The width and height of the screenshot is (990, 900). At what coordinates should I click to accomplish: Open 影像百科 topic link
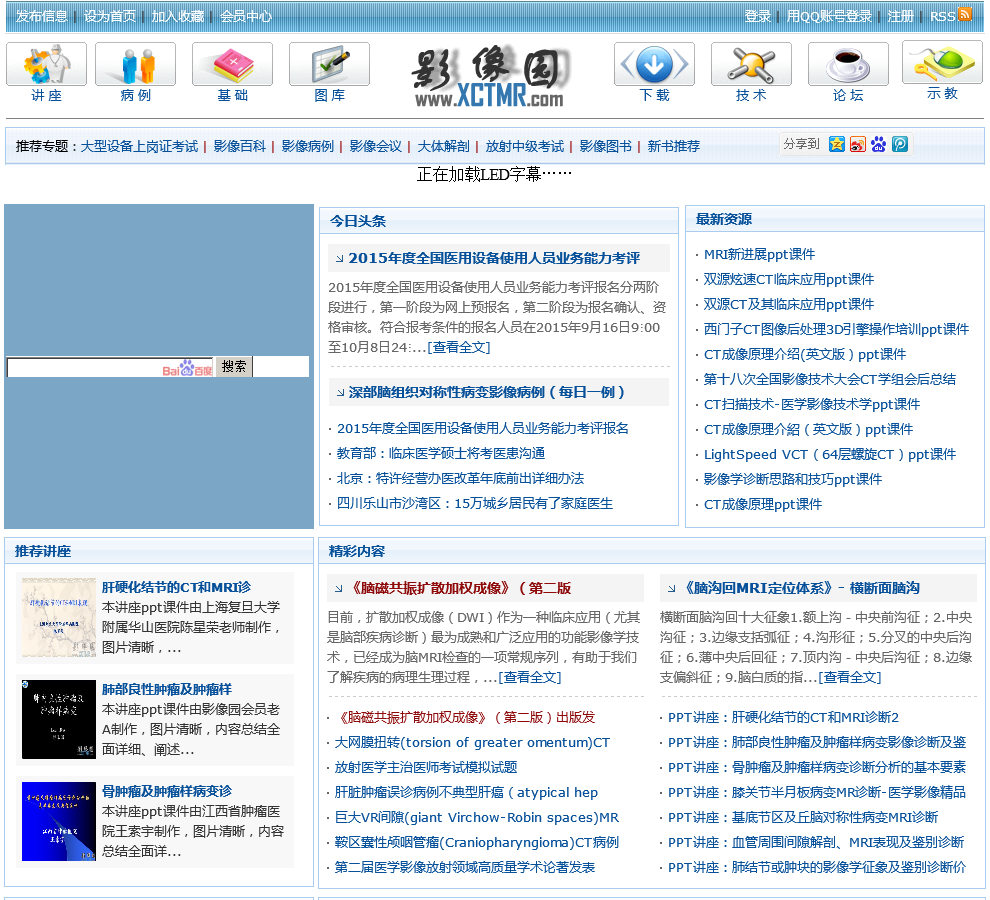pos(239,147)
